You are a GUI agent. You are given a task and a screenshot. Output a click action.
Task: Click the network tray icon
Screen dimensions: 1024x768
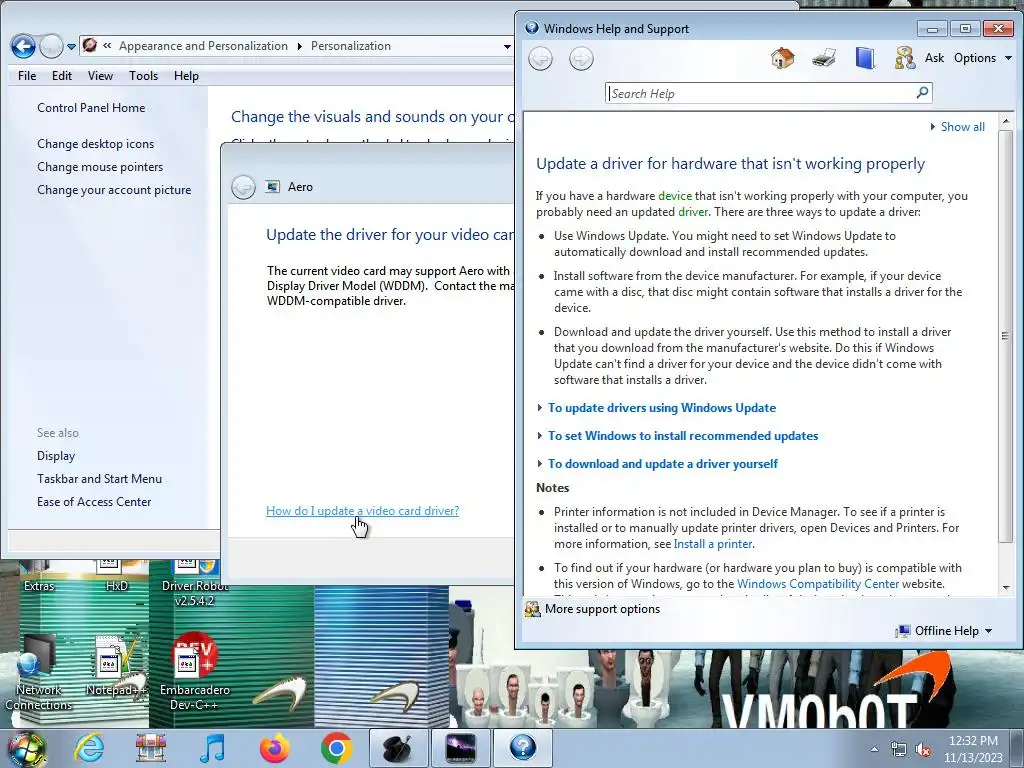pos(899,750)
